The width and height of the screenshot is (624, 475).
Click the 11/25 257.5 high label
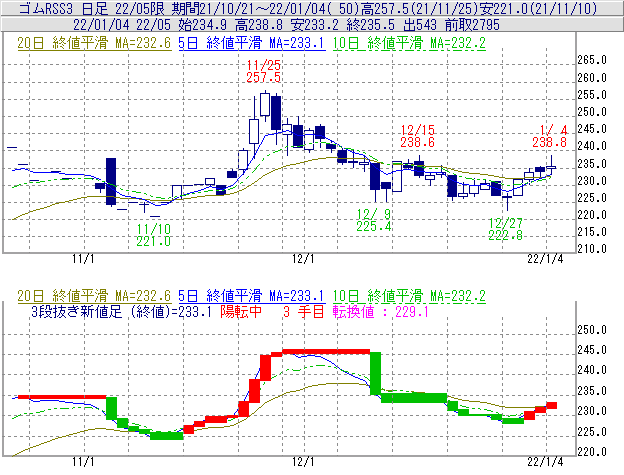[x=263, y=71]
